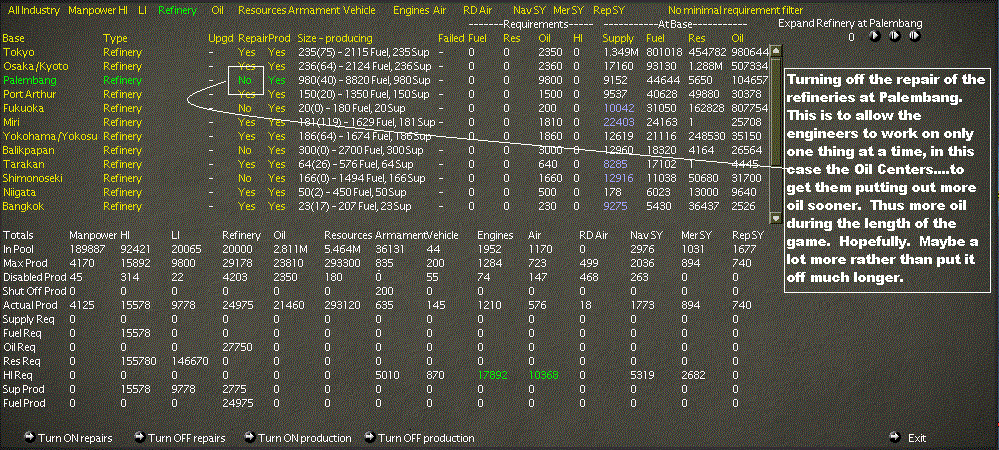
Task: Click Fukuoka's highlighted supply value 10042
Action: pyautogui.click(x=618, y=108)
